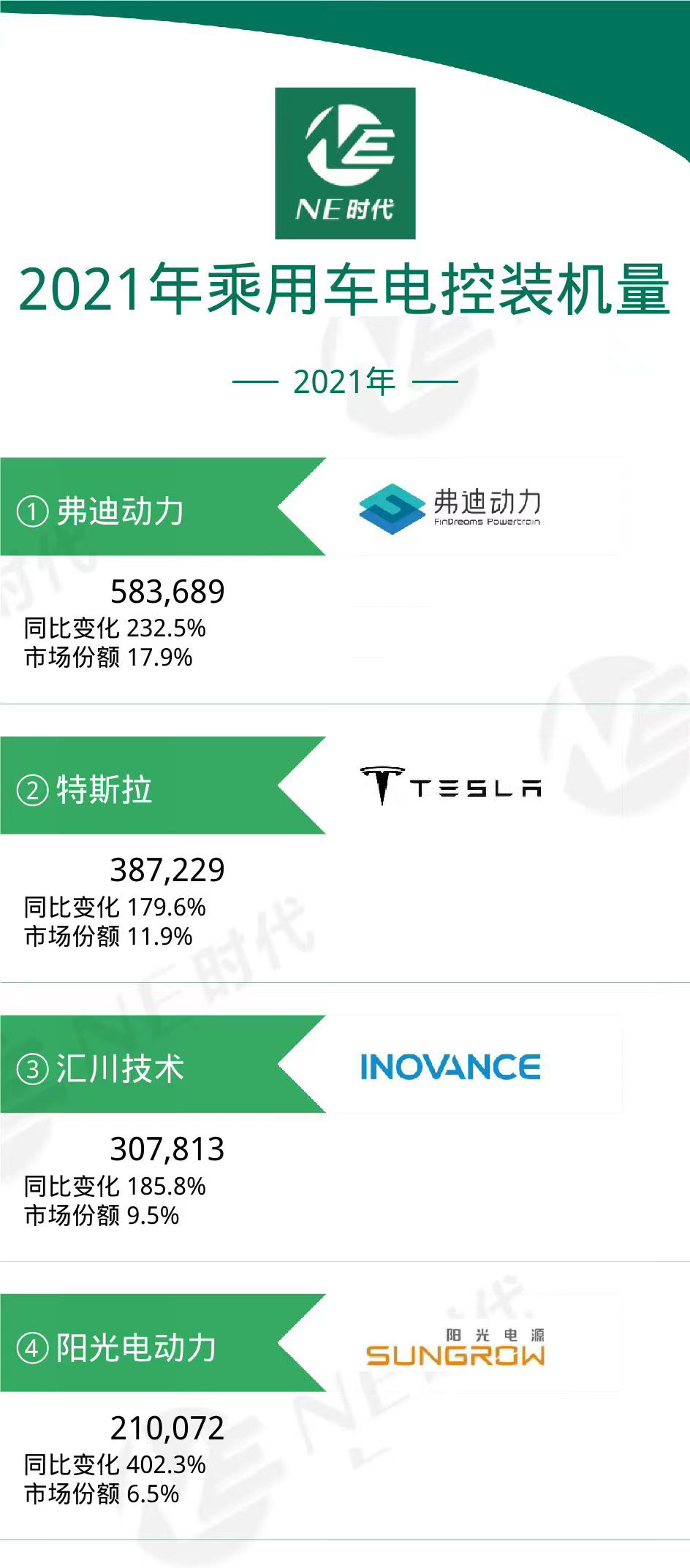Viewport: 690px width, 1568px height.
Task: Click the installed number 210,072
Action: [167, 1428]
